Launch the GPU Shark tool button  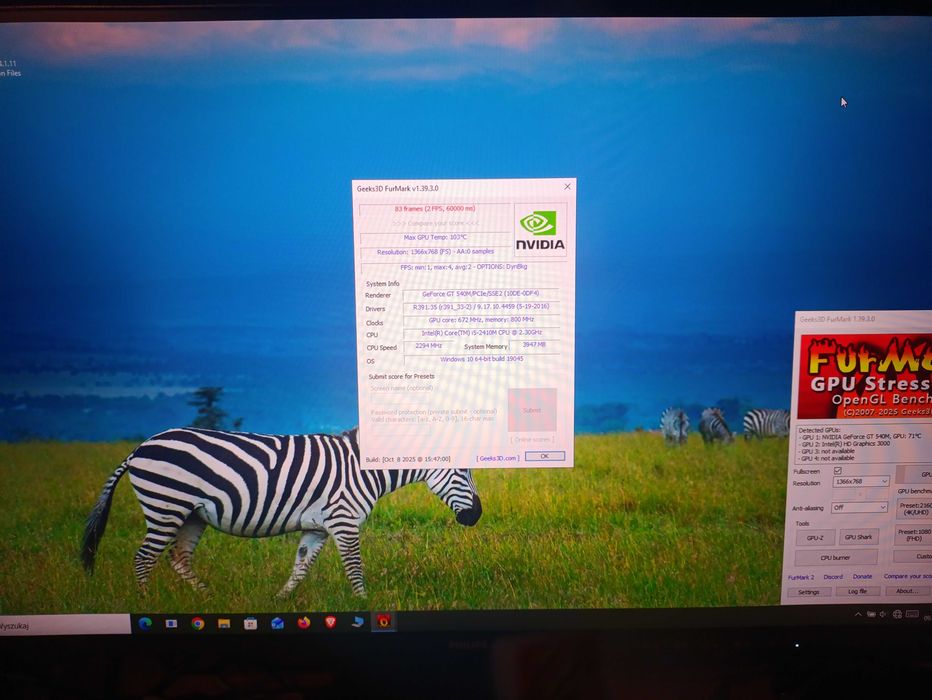click(858, 537)
